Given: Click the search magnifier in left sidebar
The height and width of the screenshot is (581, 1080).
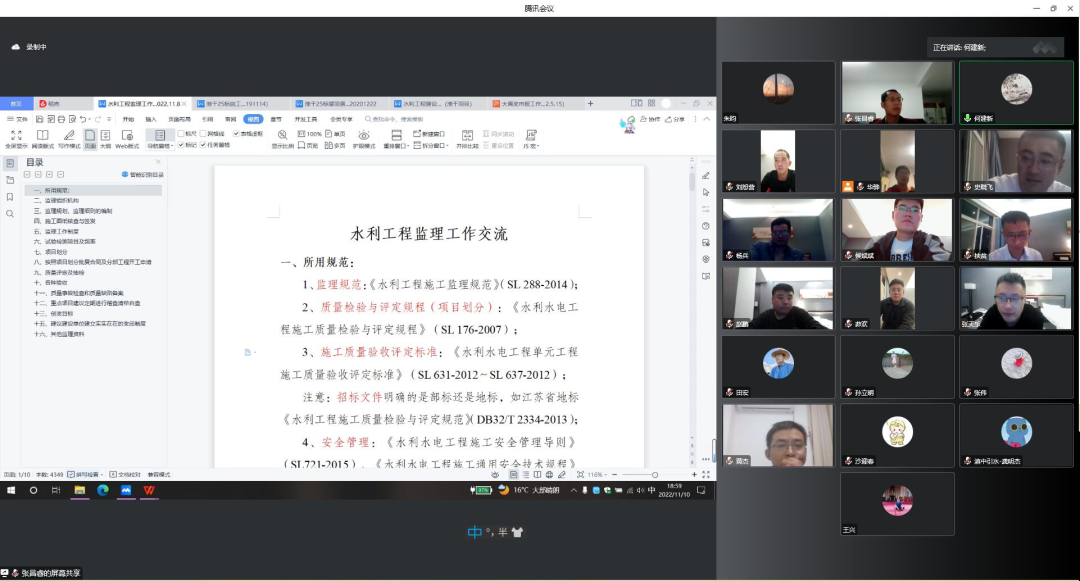Looking at the screenshot, I should pyautogui.click(x=10, y=214).
